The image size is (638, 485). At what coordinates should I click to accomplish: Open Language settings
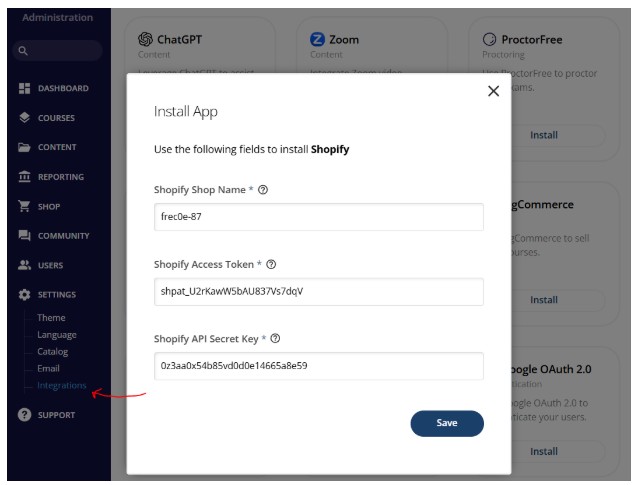pos(57,334)
